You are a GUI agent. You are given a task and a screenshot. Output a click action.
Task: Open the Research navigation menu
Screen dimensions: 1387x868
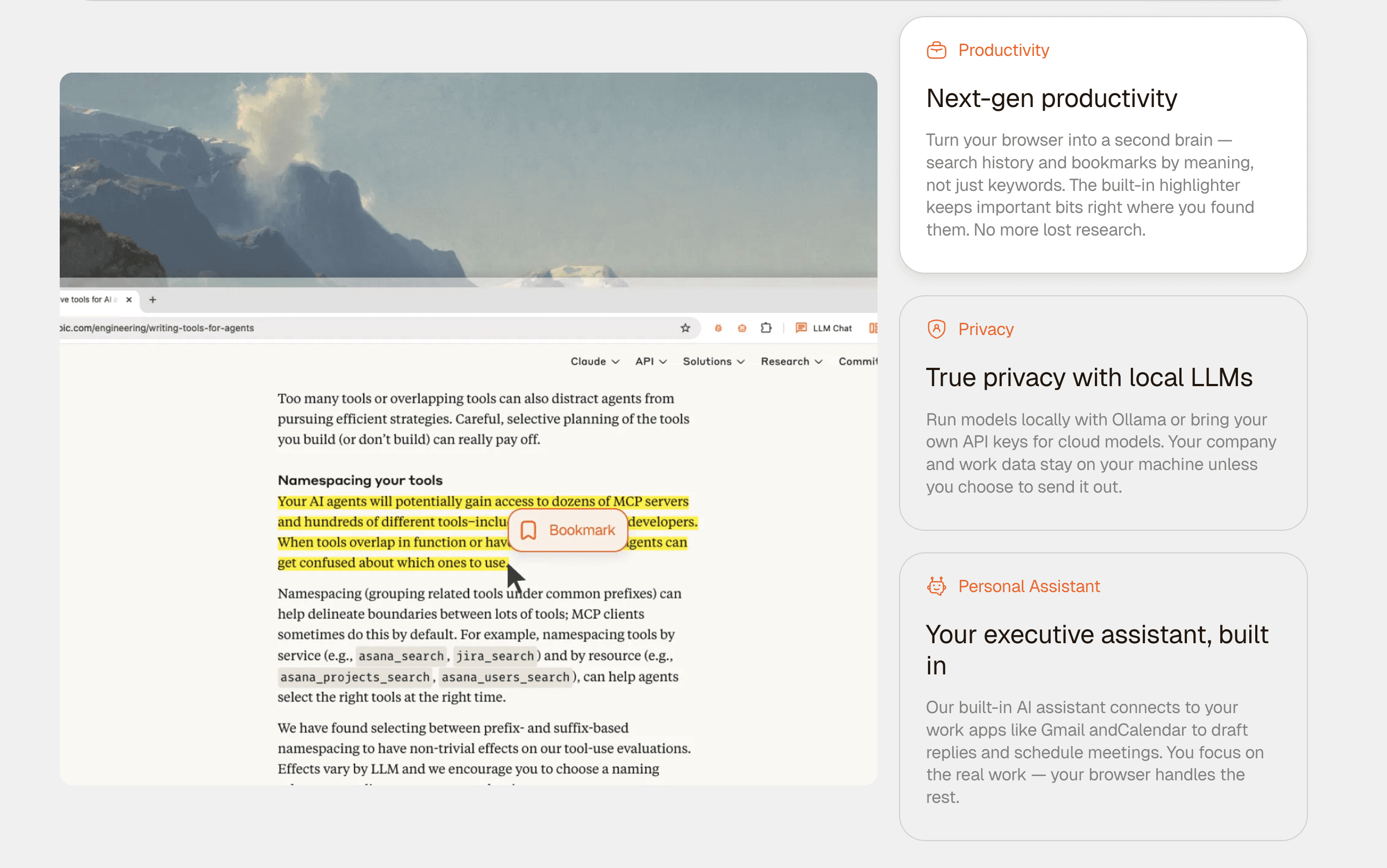[x=791, y=361]
